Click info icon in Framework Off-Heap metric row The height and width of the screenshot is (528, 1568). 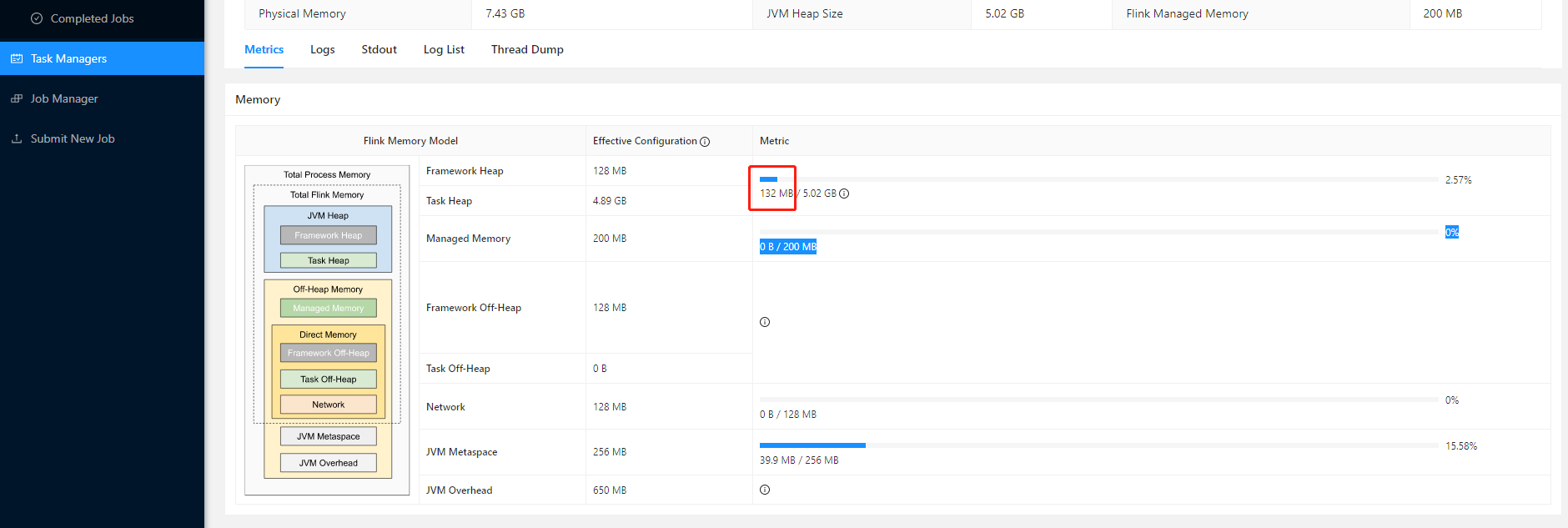[x=765, y=322]
